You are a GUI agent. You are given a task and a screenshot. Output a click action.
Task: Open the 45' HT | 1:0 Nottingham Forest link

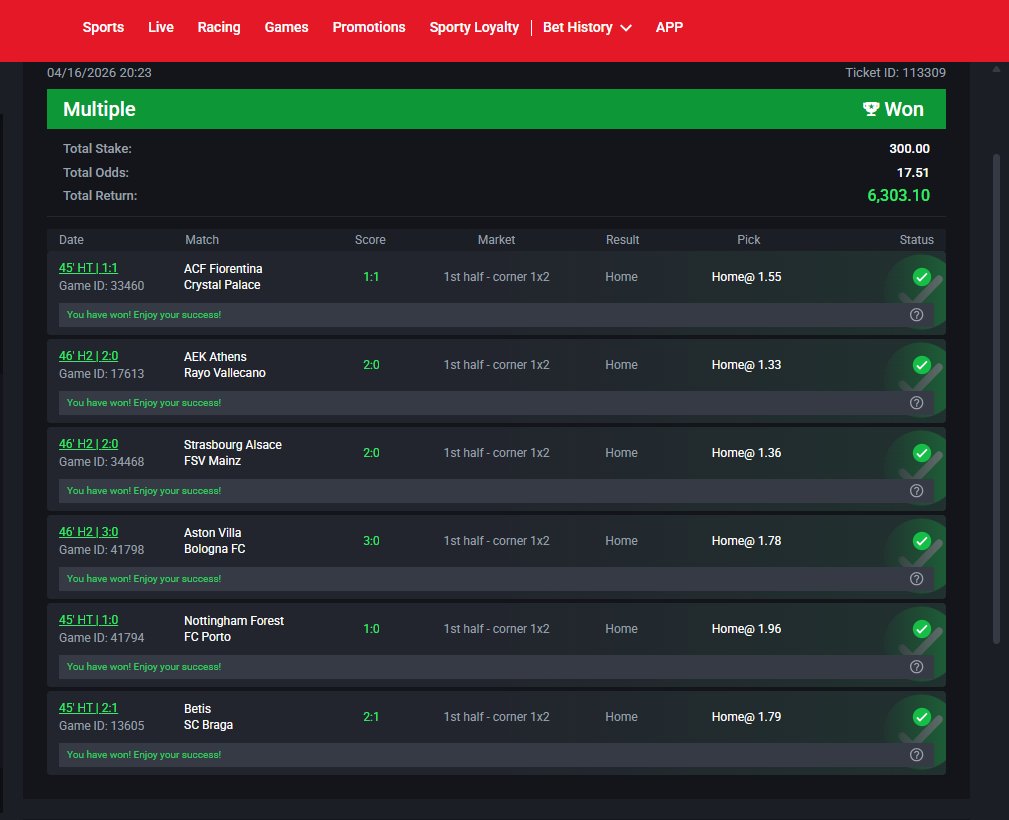click(88, 620)
